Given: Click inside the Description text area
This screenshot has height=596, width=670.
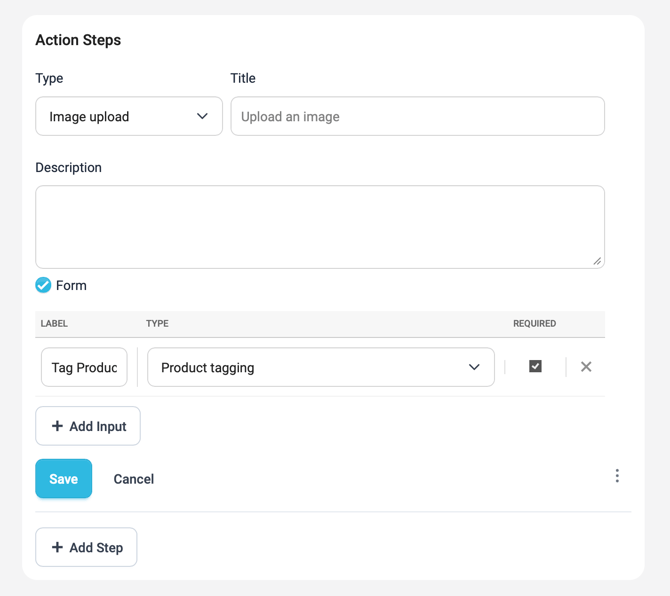Looking at the screenshot, I should click(319, 226).
